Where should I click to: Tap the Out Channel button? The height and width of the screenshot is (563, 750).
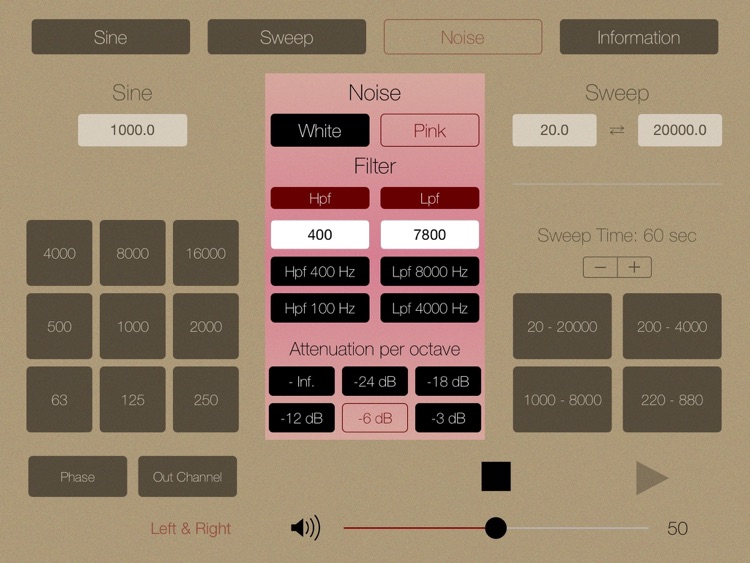point(188,476)
